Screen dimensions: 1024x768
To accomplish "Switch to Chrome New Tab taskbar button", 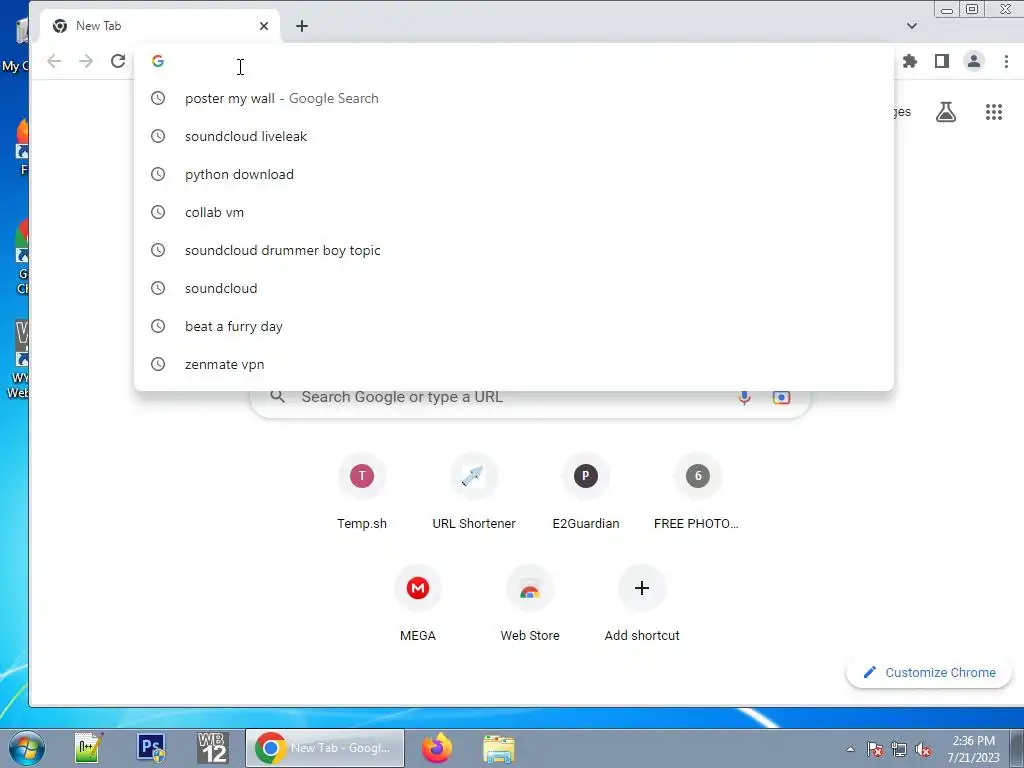I will click(x=325, y=748).
